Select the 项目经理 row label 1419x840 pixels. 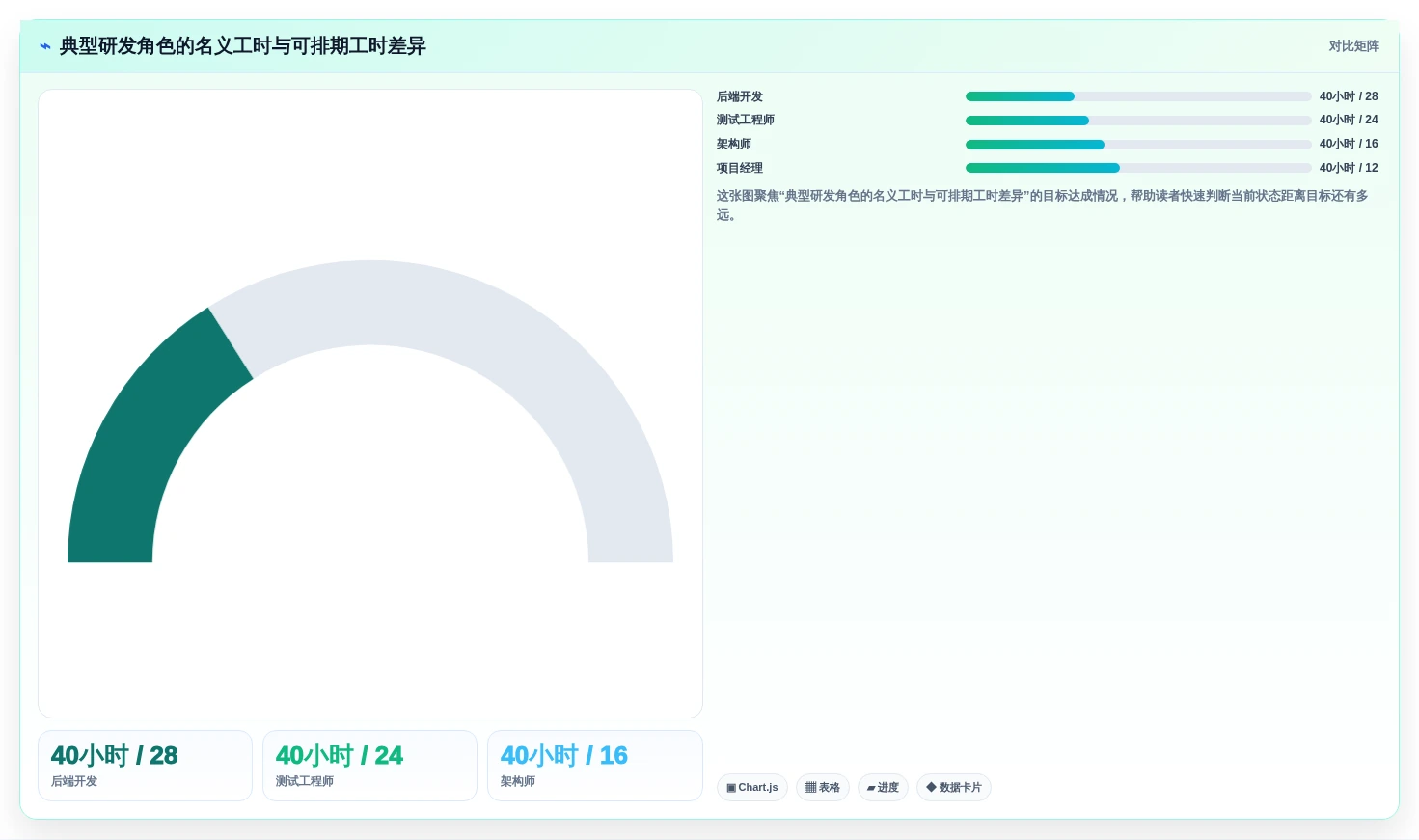[x=740, y=168]
